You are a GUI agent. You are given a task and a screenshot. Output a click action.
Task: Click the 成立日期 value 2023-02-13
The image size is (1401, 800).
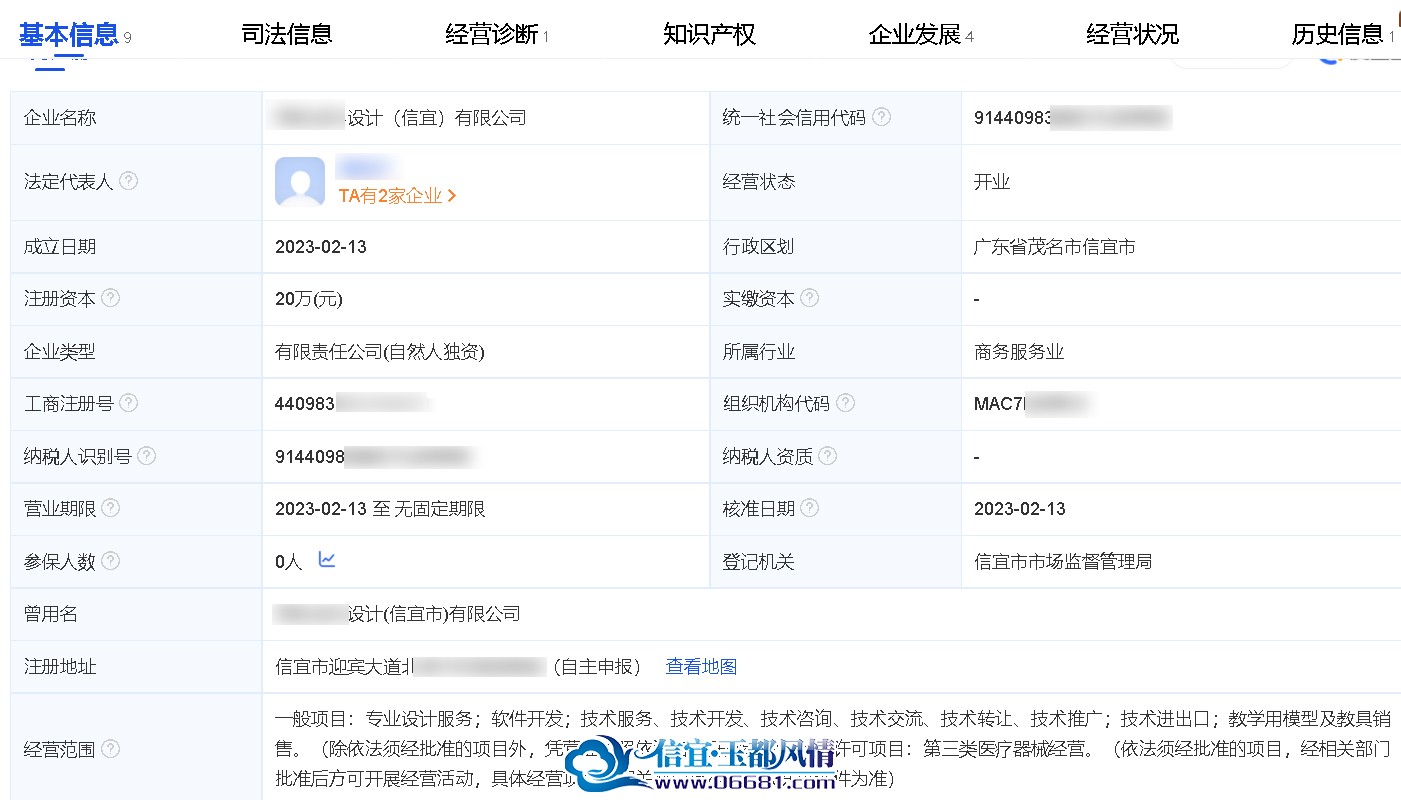[321, 246]
